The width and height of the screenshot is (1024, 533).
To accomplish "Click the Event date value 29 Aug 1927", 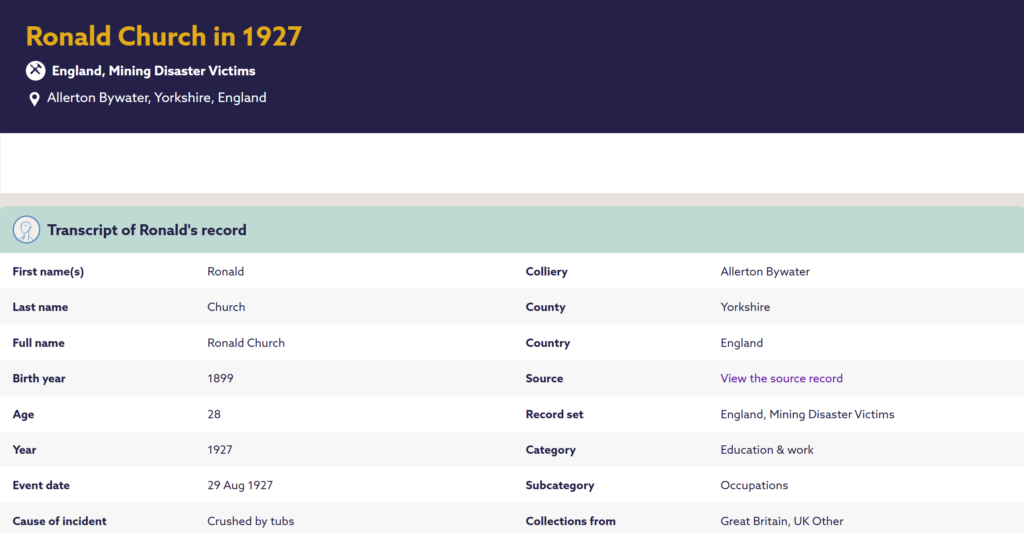I will click(x=240, y=485).
